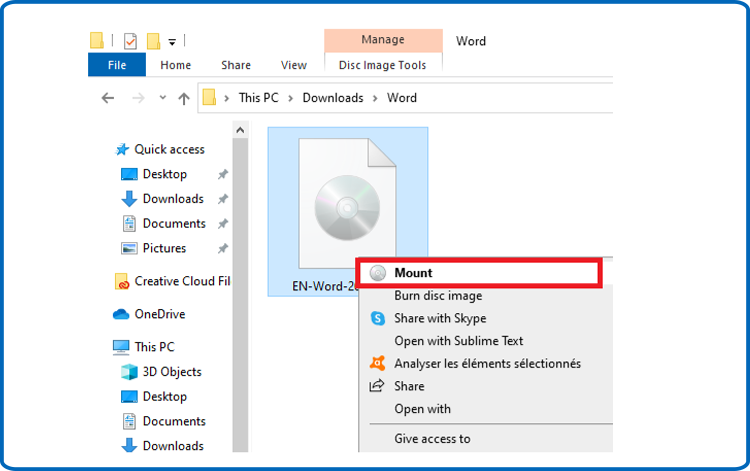Viewport: 750px width, 471px height.
Task: Click the pin icon next to Pictures
Action: click(223, 248)
